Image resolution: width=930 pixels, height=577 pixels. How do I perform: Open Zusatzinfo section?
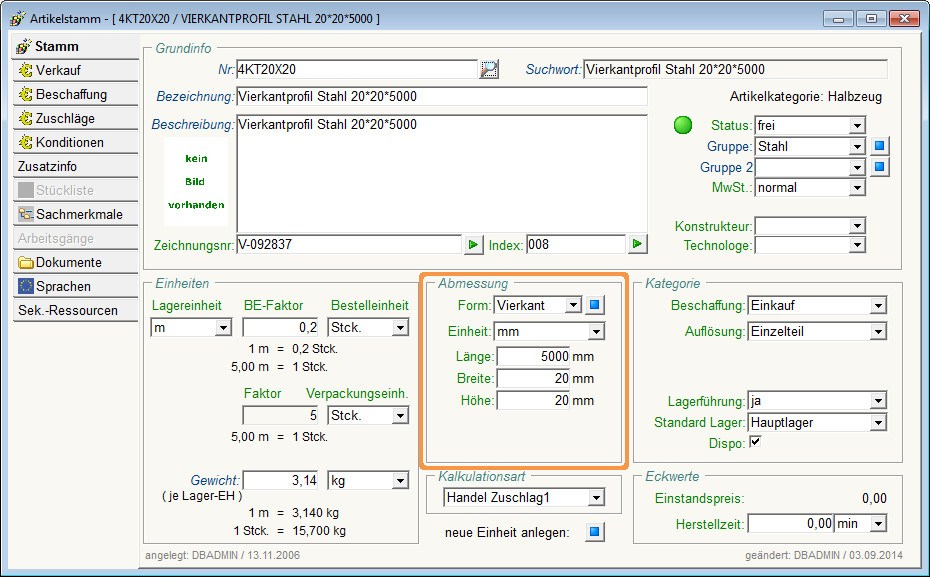75,166
